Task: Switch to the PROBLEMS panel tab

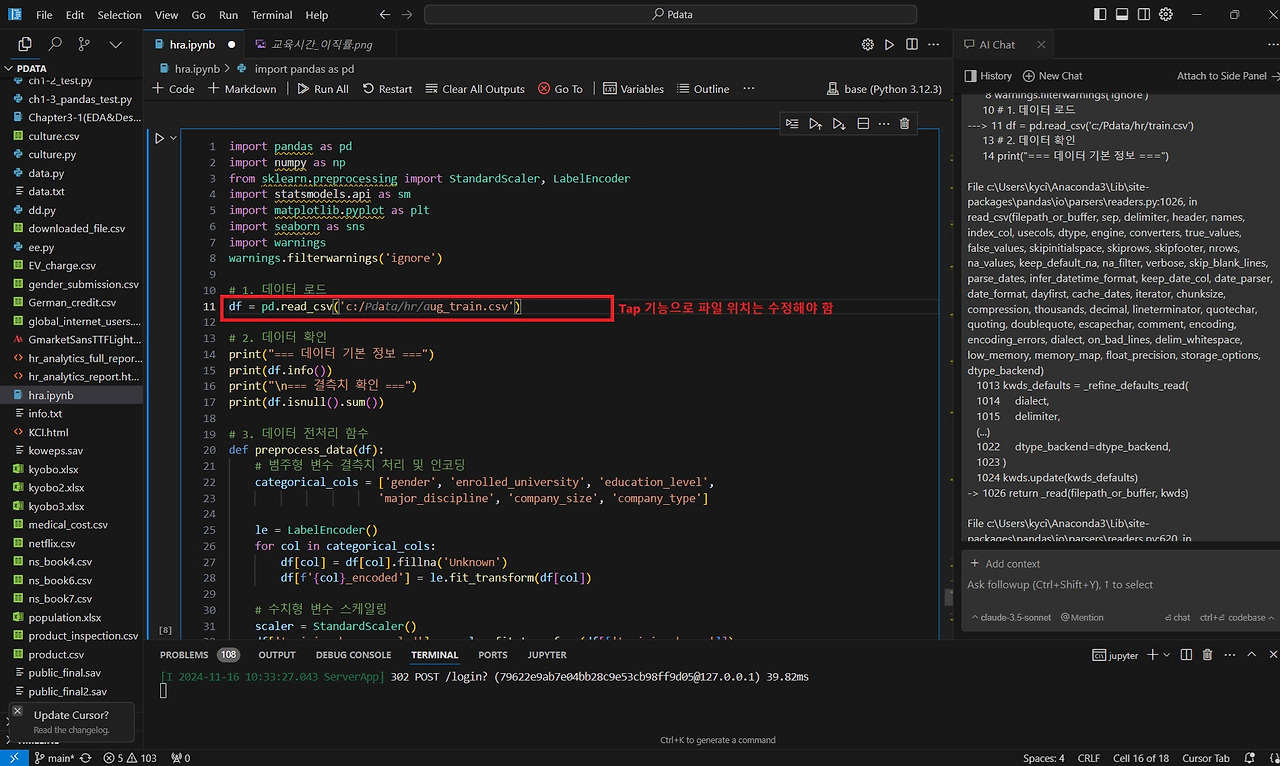Action: pyautogui.click(x=184, y=655)
